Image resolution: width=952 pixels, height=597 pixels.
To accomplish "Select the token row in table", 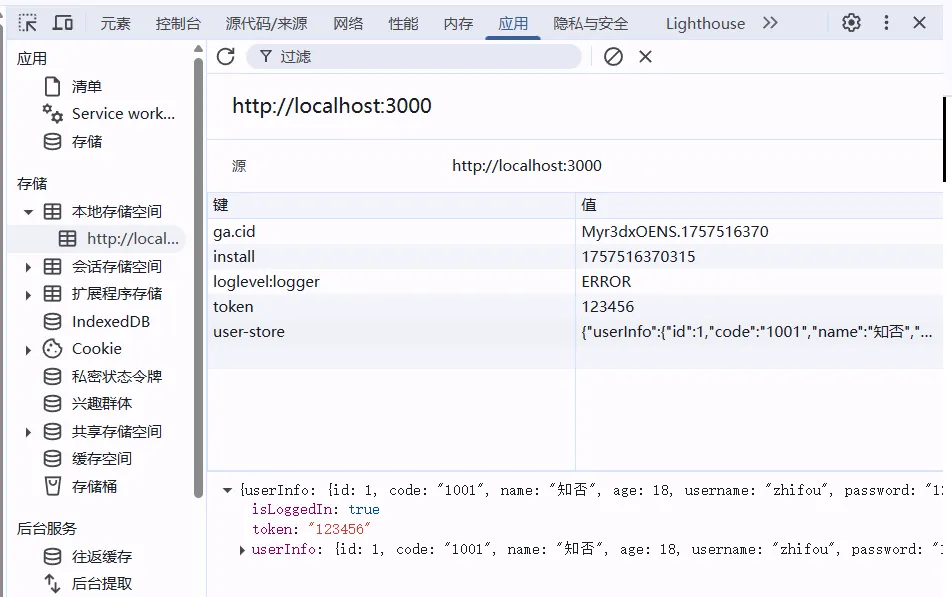I will click(x=390, y=307).
